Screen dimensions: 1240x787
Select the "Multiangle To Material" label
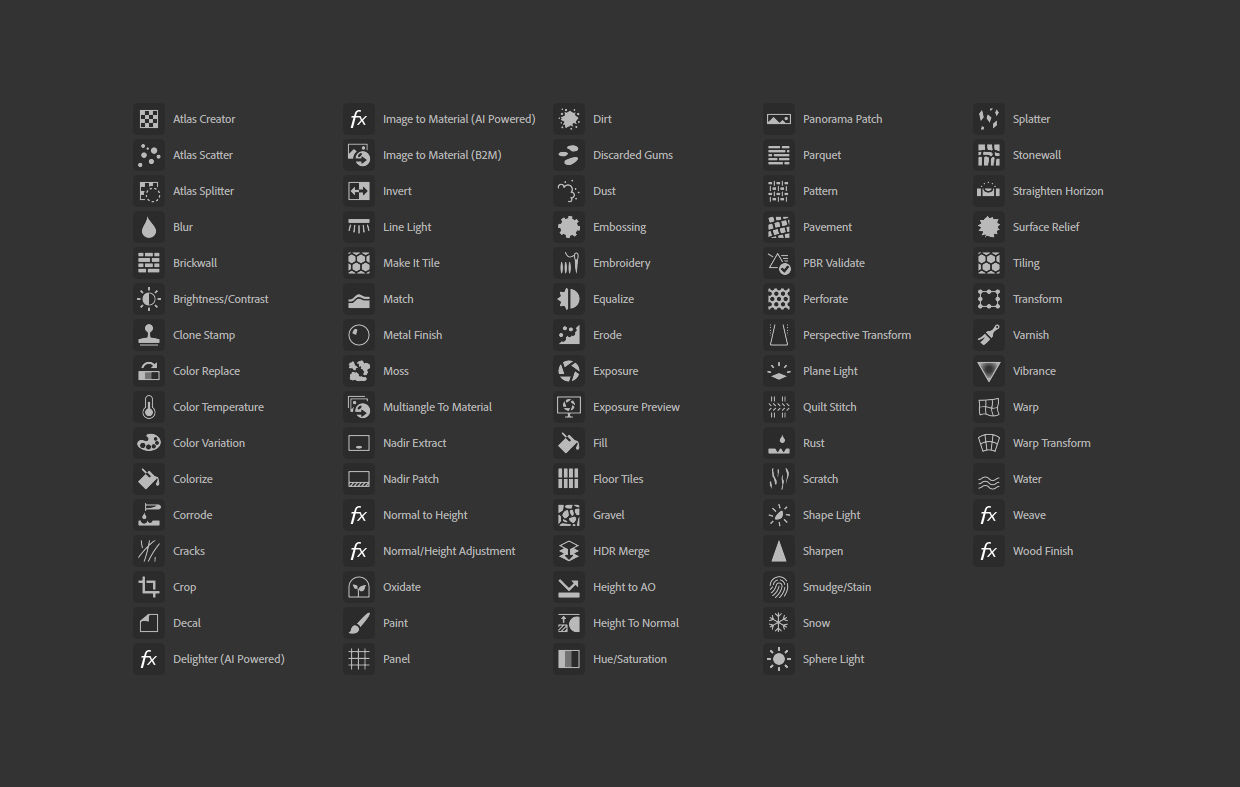click(437, 407)
